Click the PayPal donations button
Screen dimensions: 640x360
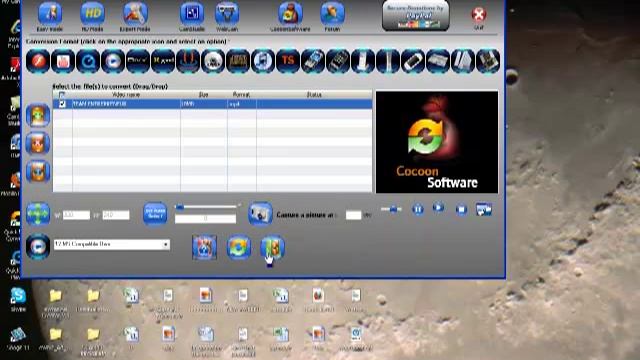tap(416, 16)
